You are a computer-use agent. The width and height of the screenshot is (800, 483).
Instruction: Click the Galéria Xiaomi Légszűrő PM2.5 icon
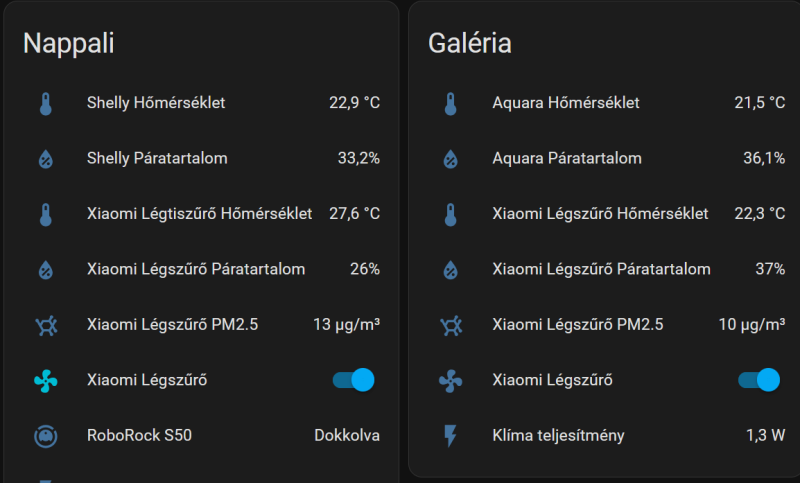pos(451,325)
